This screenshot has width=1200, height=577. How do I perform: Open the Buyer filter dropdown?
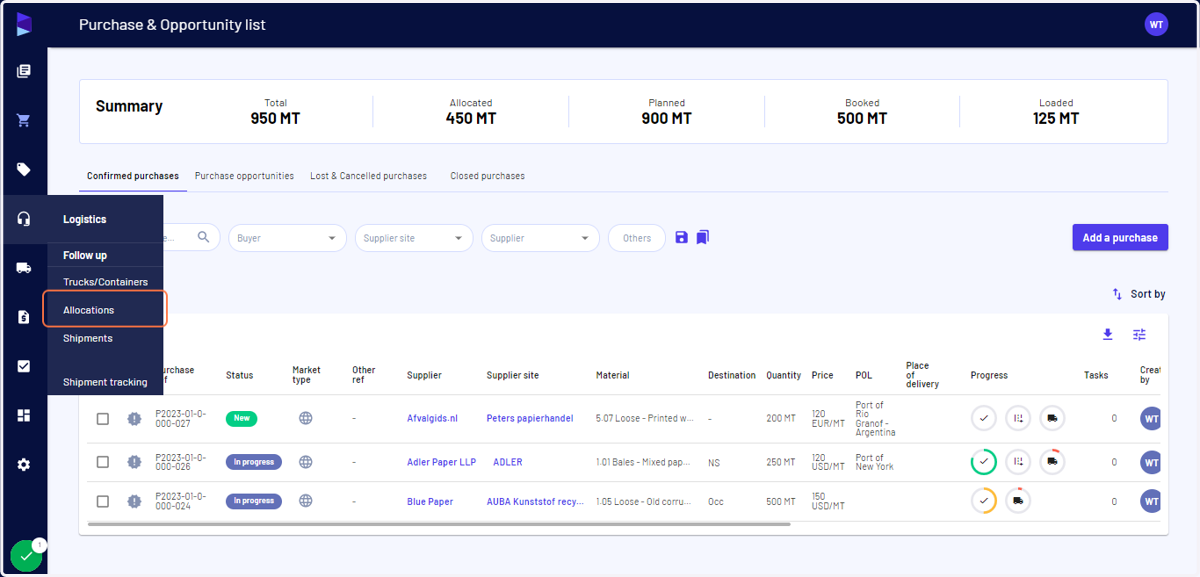287,238
